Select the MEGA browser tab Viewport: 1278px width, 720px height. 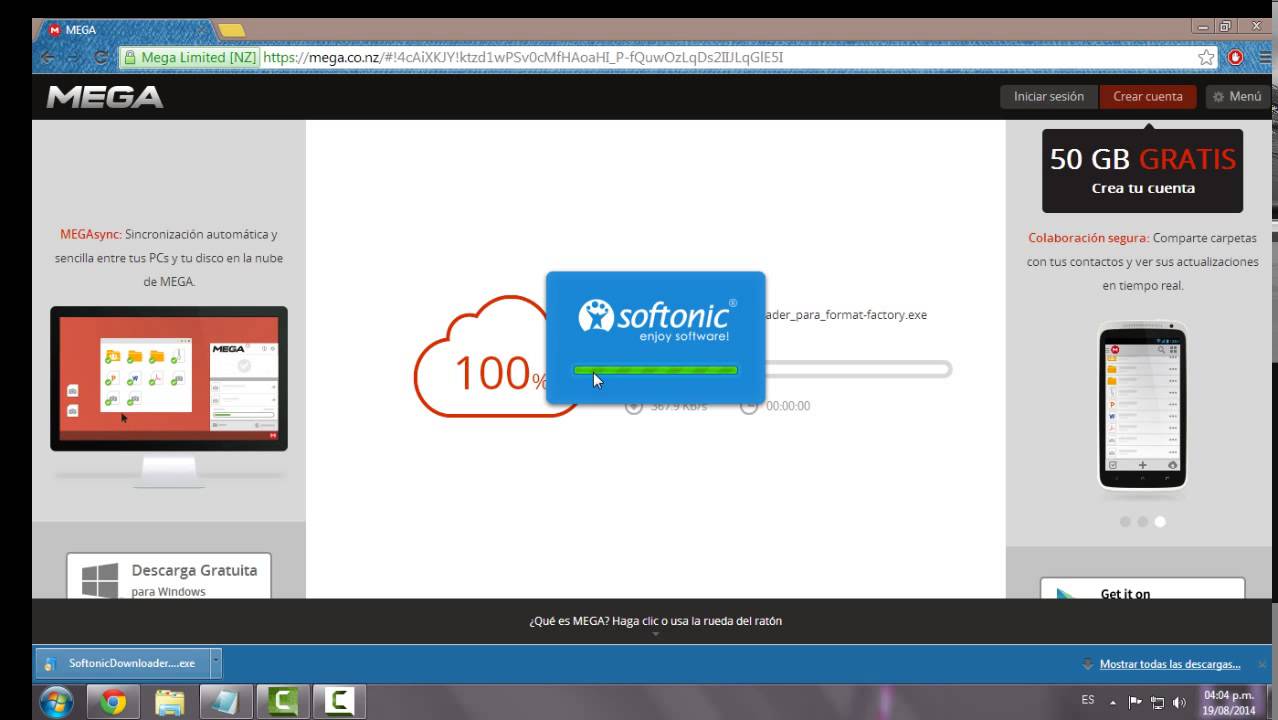125,30
